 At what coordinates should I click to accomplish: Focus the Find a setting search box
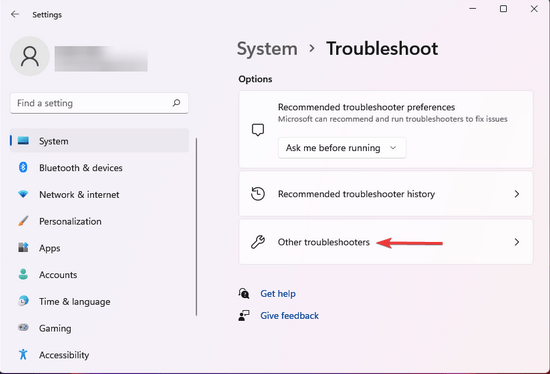pos(99,103)
